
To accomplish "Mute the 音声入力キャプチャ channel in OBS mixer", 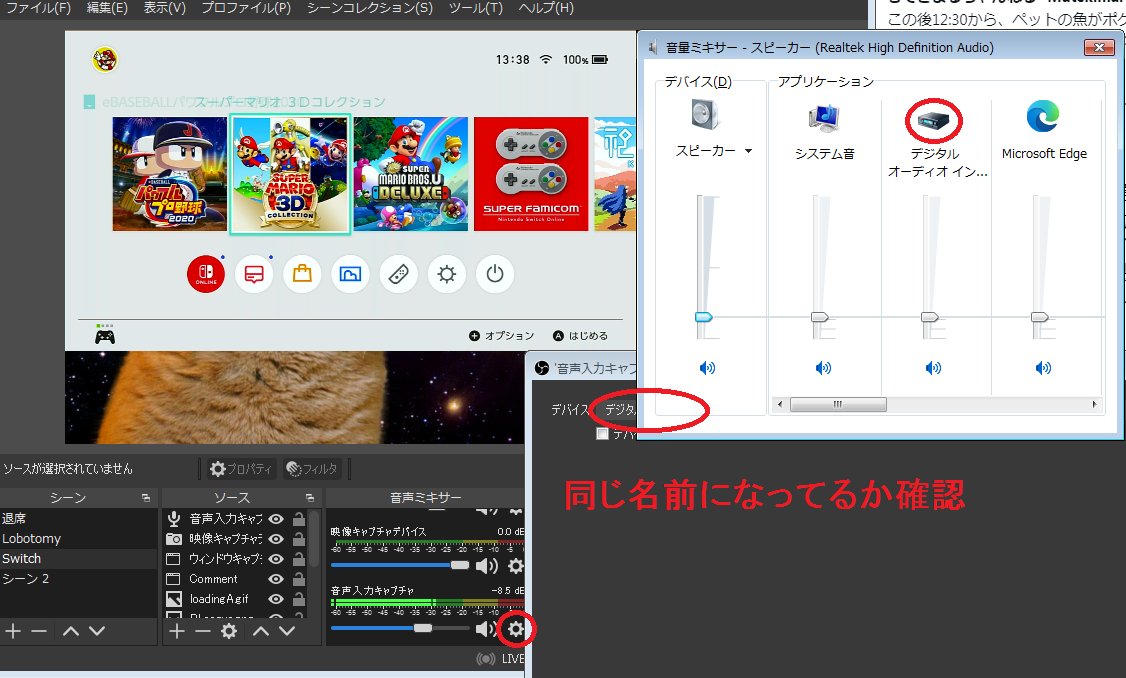I will coord(485,630).
